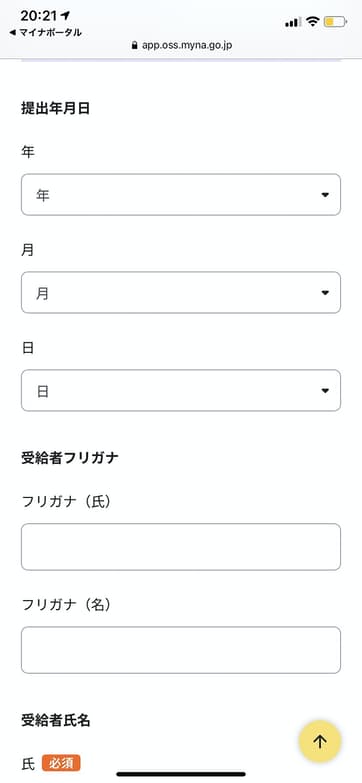Viewport: 362px width, 783px height.
Task: Tap the back arrow to マイナポータル
Action: coord(12,33)
